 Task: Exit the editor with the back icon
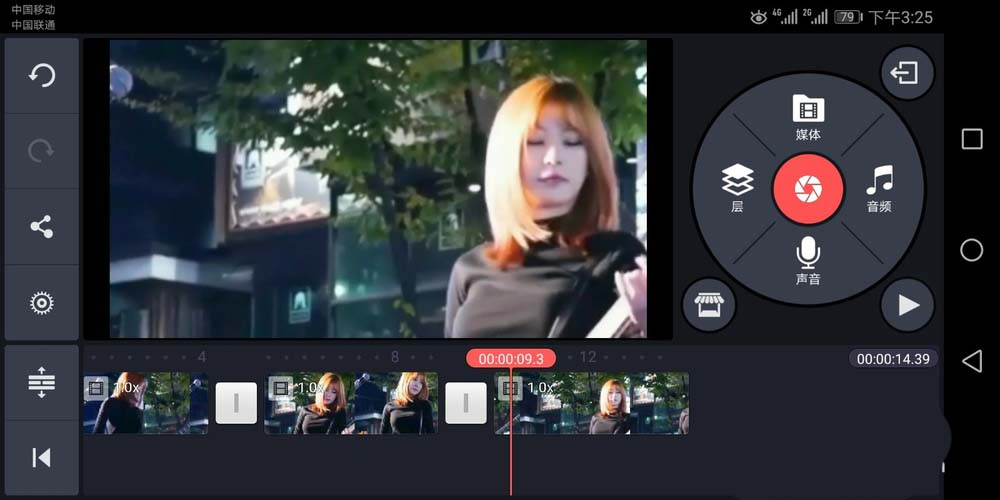[906, 74]
